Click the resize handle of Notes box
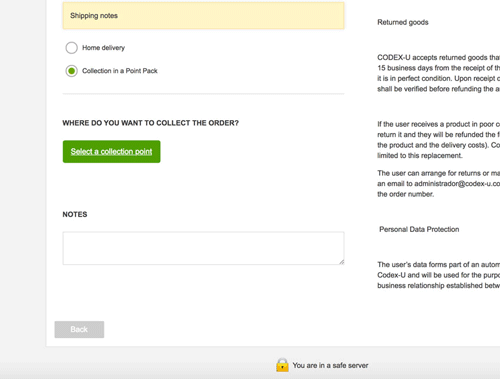Viewport: 500px width, 379px height. pyautogui.click(x=342, y=262)
